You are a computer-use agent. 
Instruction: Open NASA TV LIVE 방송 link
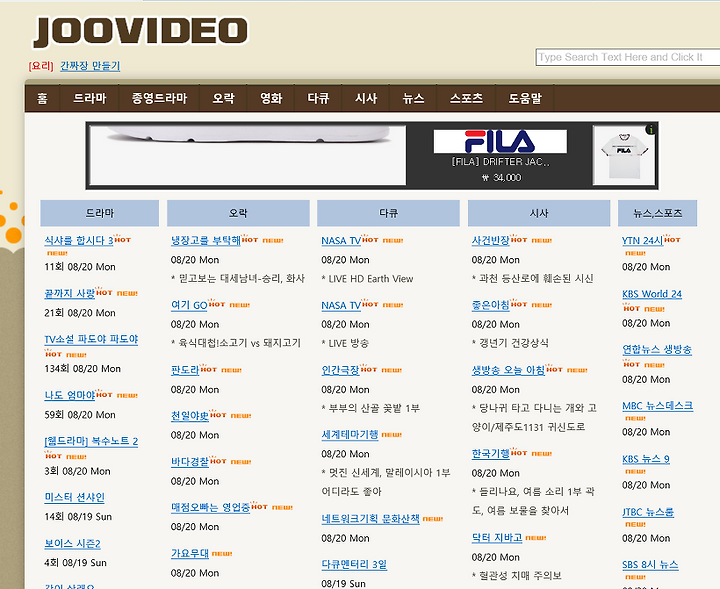[x=341, y=305]
